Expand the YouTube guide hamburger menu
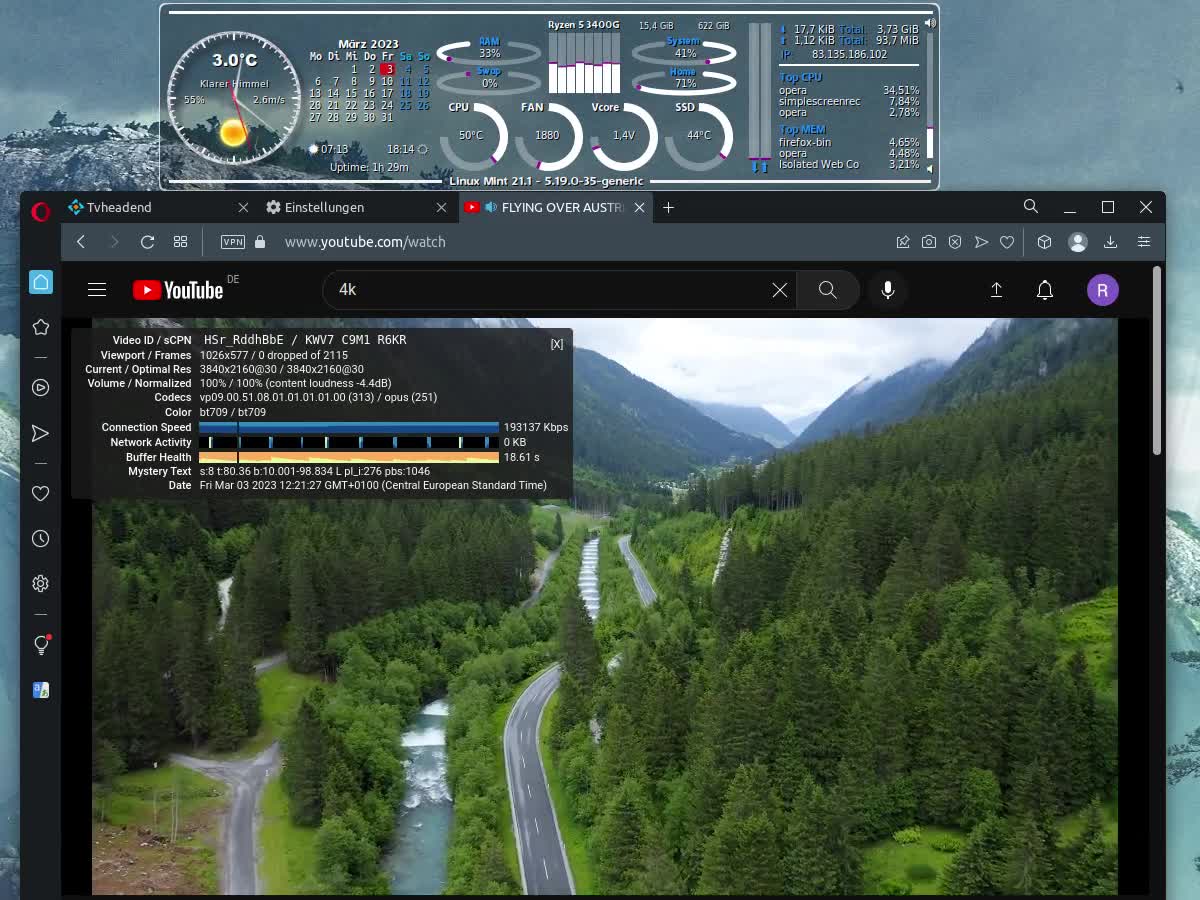 (97, 290)
